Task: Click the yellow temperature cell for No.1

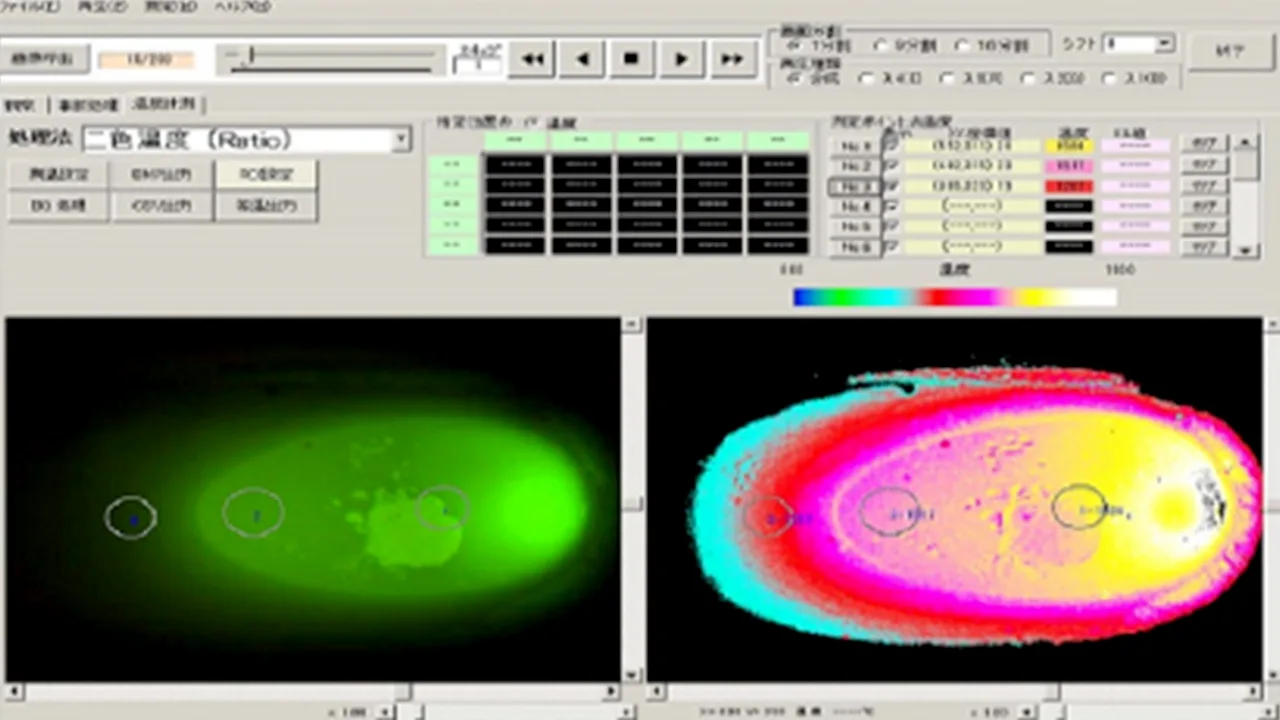Action: tap(1069, 146)
